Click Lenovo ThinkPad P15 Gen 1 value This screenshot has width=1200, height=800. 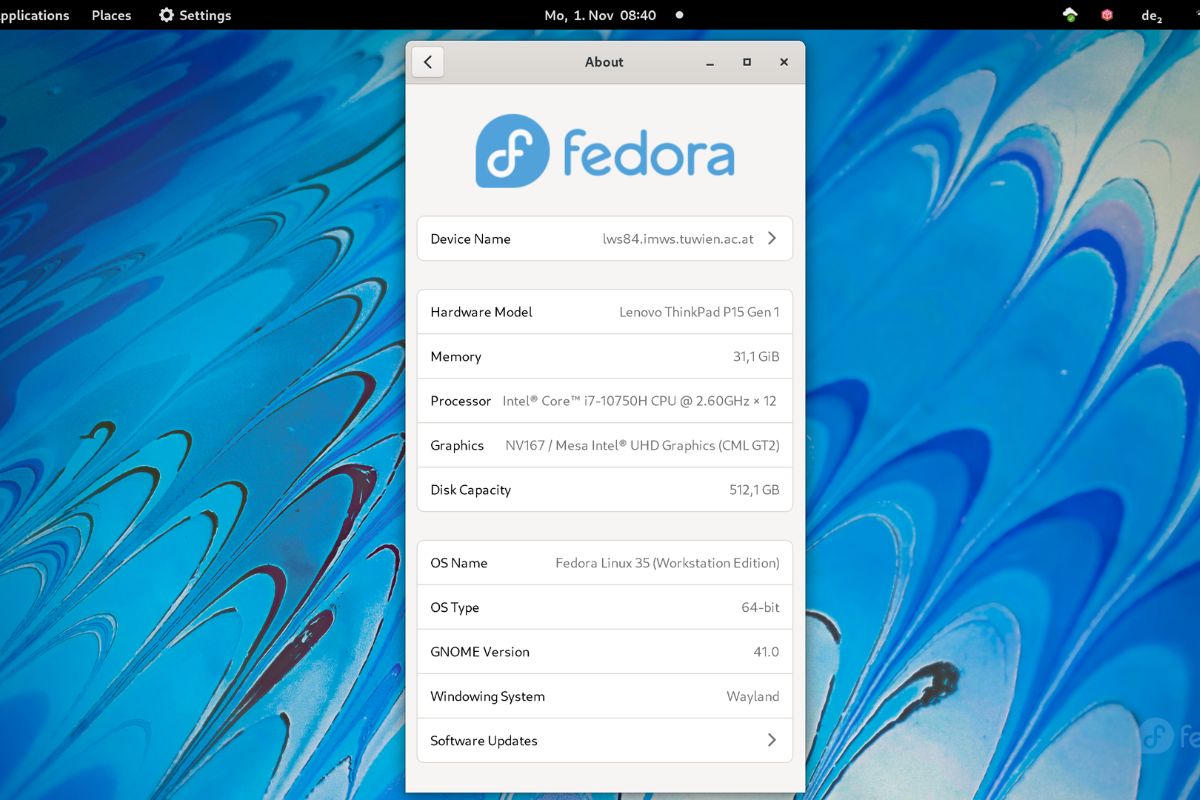(699, 312)
